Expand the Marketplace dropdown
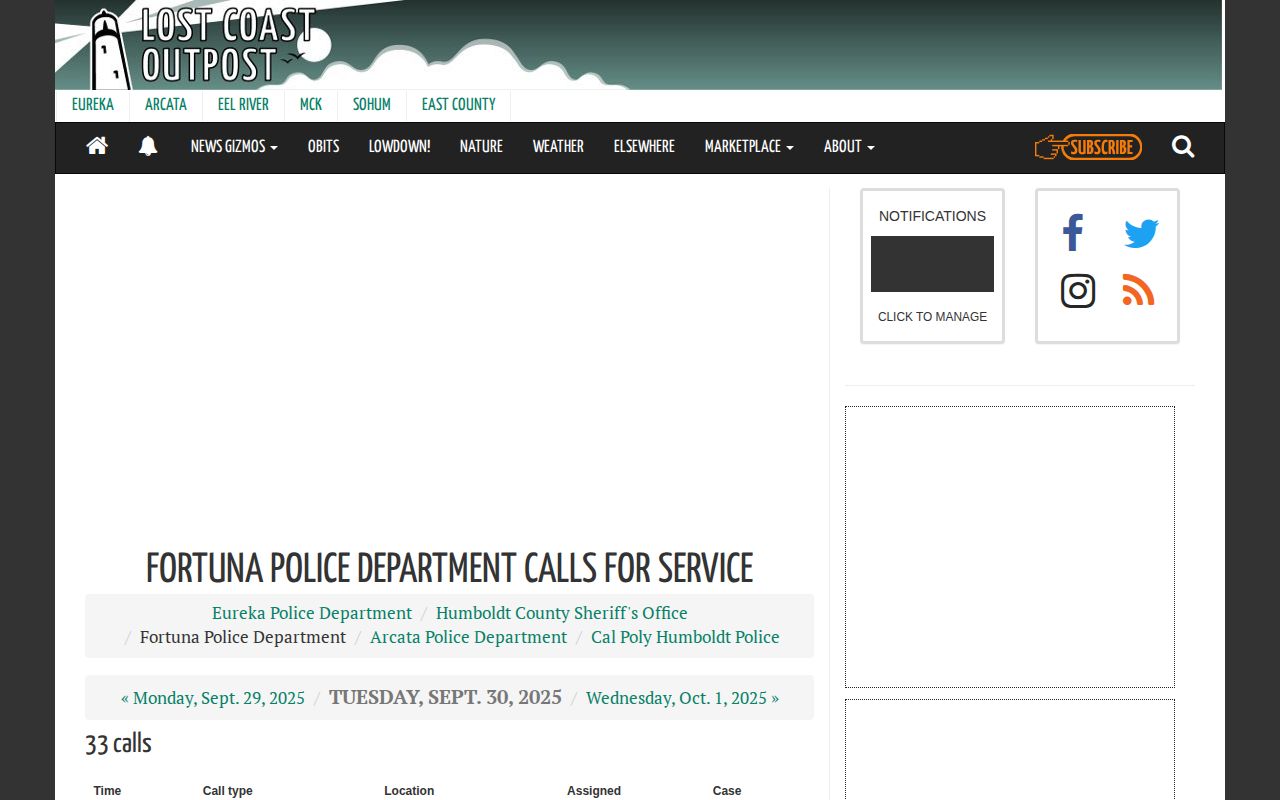This screenshot has width=1280, height=800. 749,146
